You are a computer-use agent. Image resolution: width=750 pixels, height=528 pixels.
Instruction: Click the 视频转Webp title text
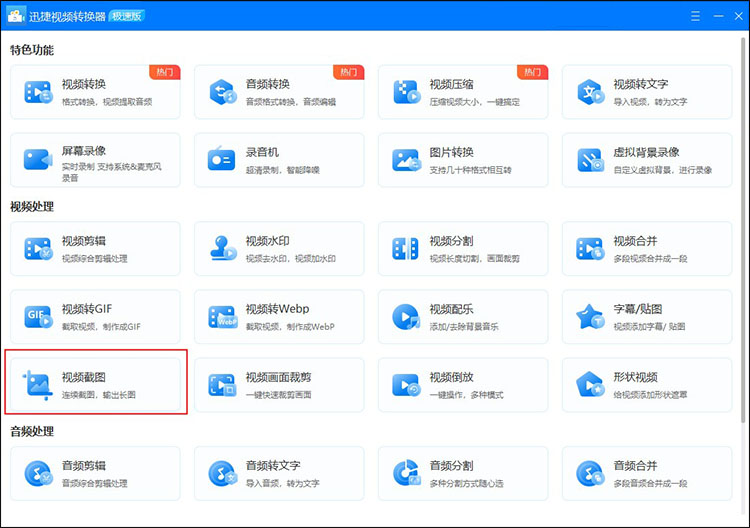pyautogui.click(x=277, y=309)
